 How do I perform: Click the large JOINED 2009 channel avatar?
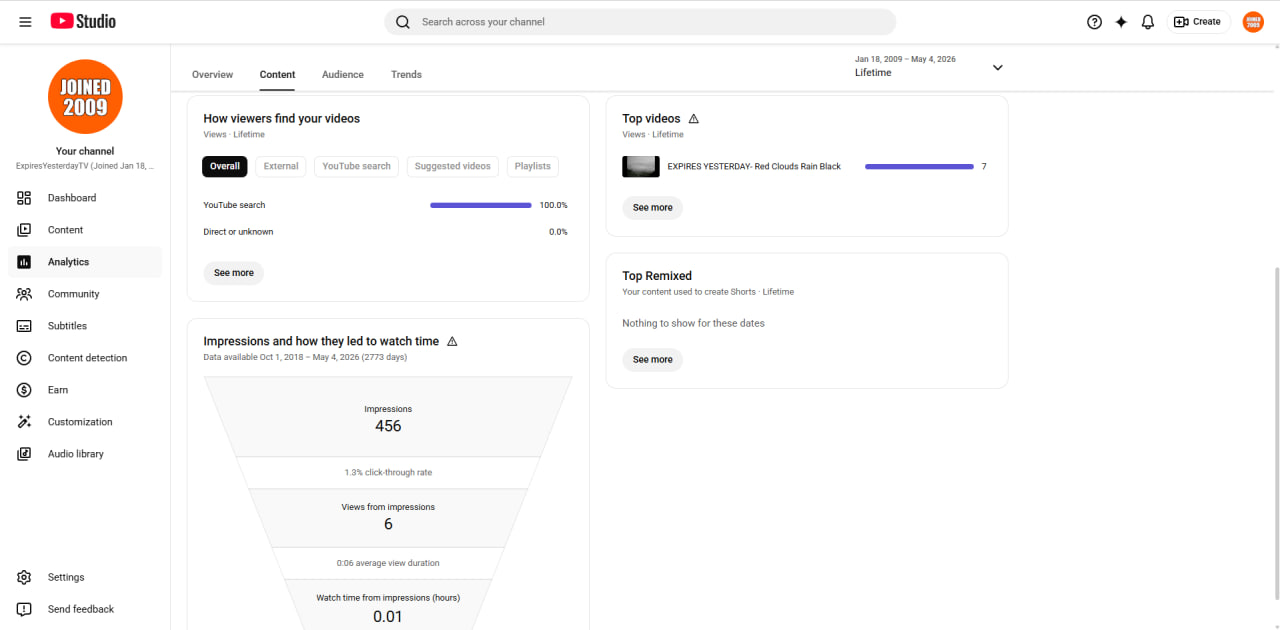(85, 97)
